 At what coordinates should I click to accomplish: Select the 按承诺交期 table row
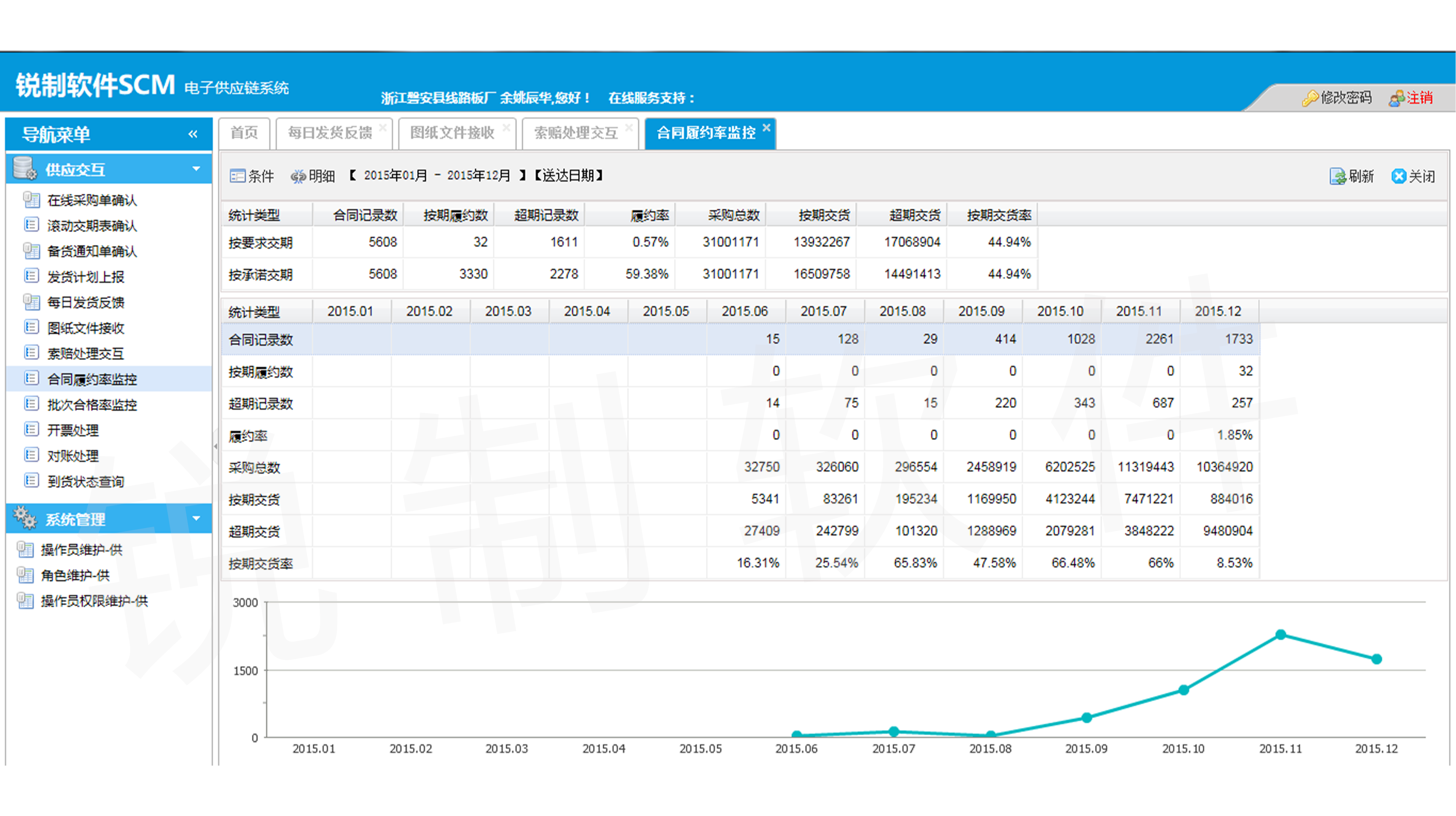coord(261,275)
